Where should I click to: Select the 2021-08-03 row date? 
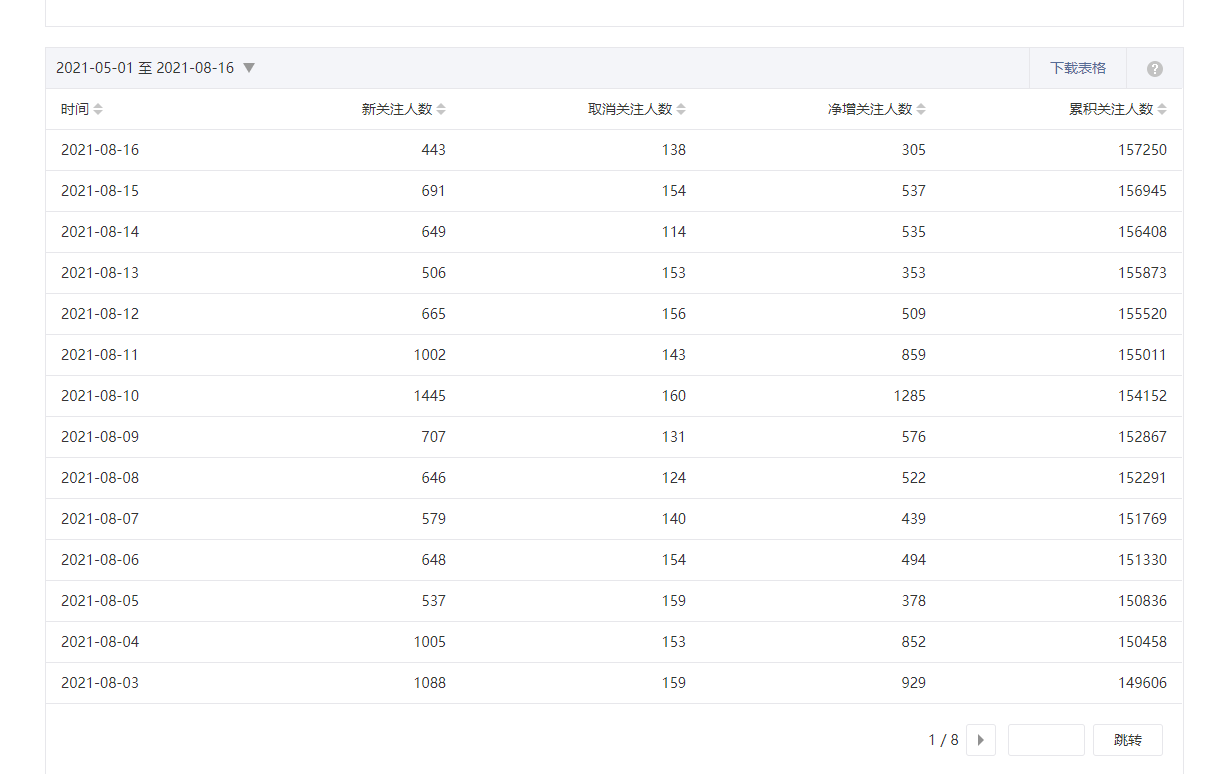tap(100, 683)
